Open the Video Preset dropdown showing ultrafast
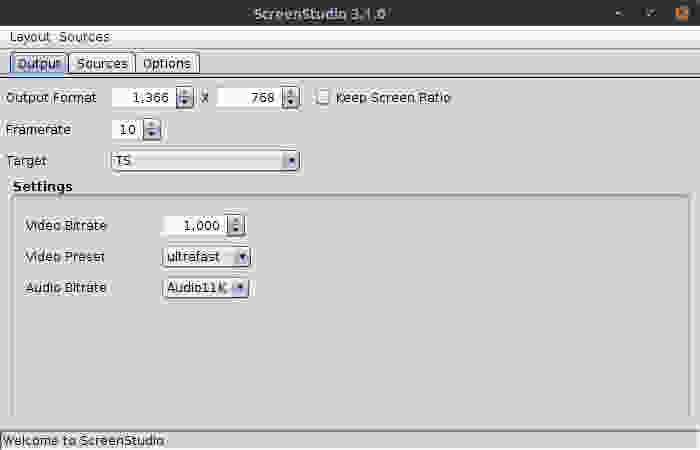This screenshot has width=700, height=450. [x=206, y=257]
